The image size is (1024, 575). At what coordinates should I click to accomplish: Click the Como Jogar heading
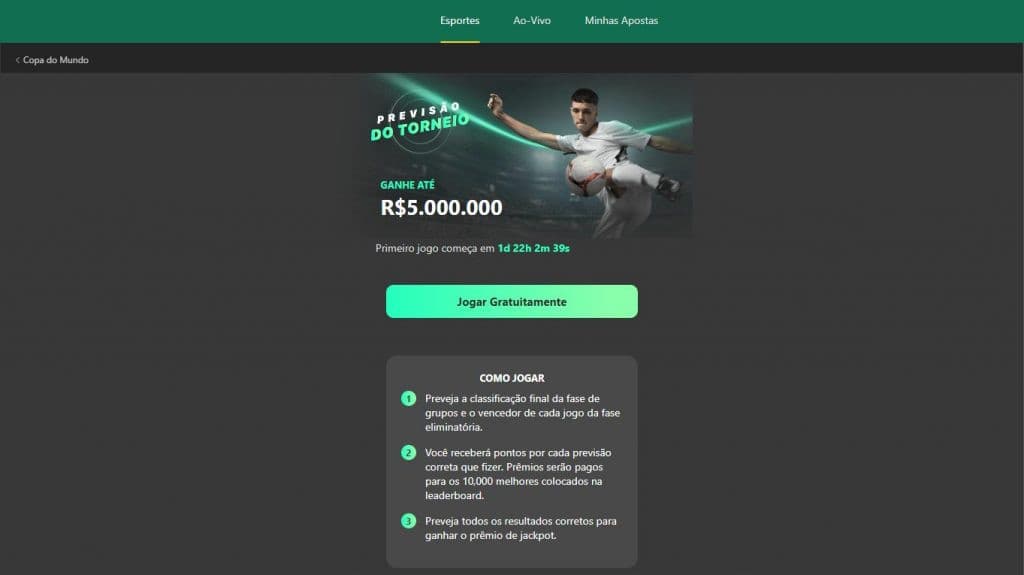(511, 378)
